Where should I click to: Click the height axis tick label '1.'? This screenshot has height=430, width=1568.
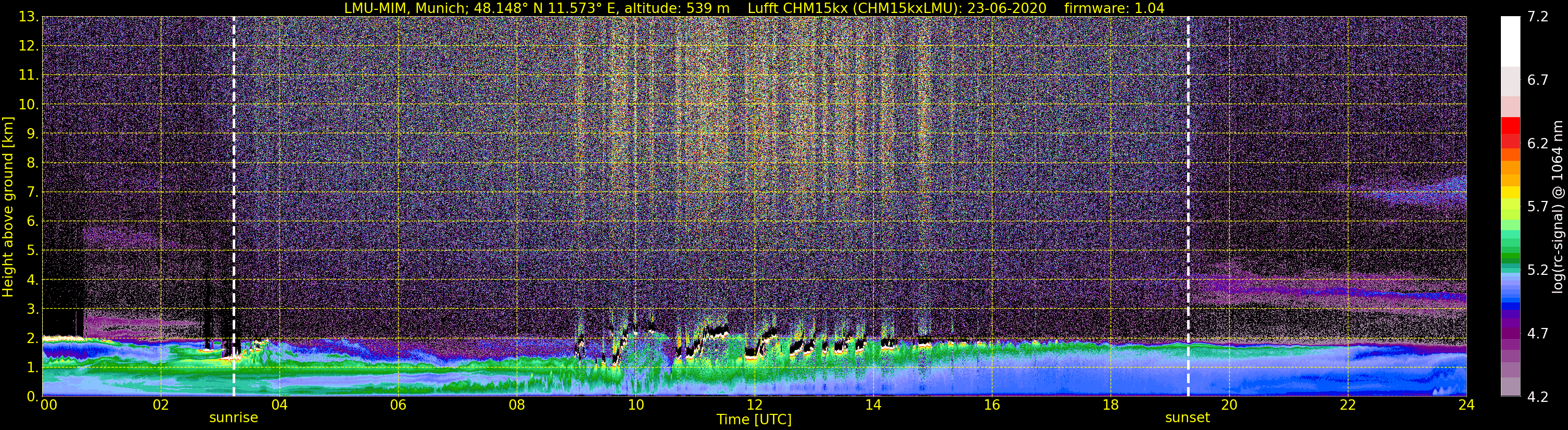(33, 368)
